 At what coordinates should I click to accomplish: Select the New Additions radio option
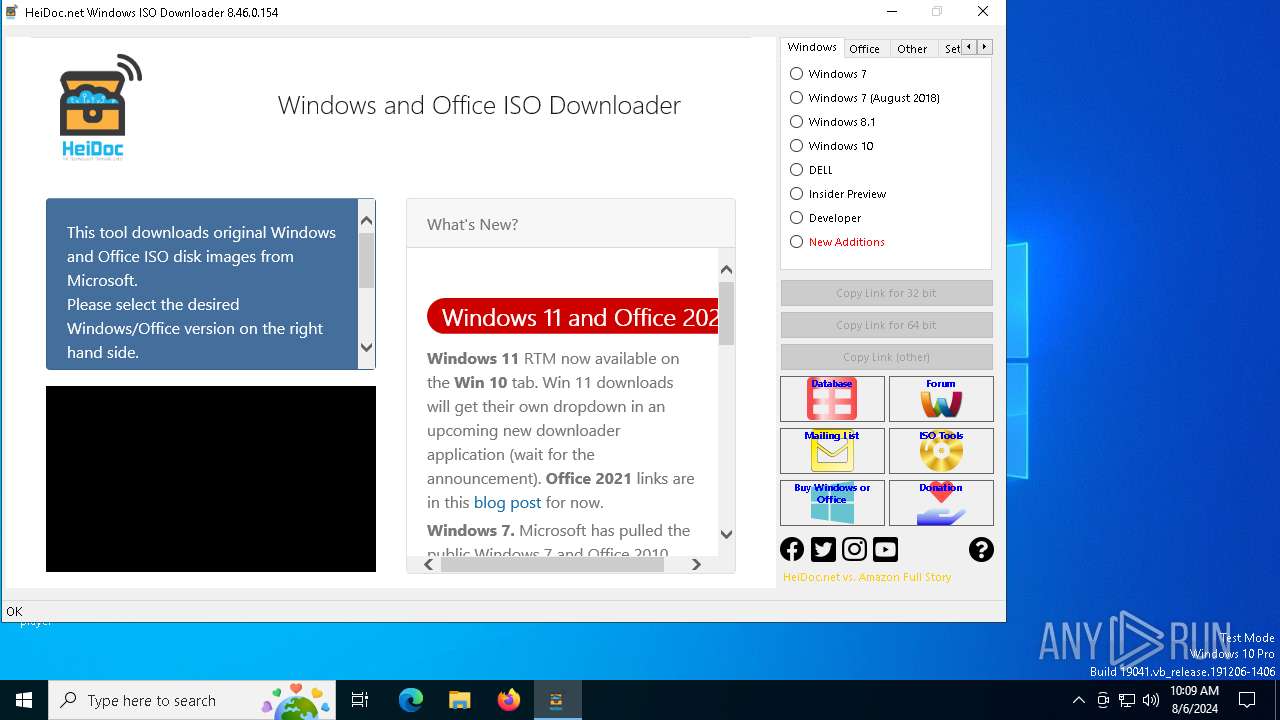[837, 242]
